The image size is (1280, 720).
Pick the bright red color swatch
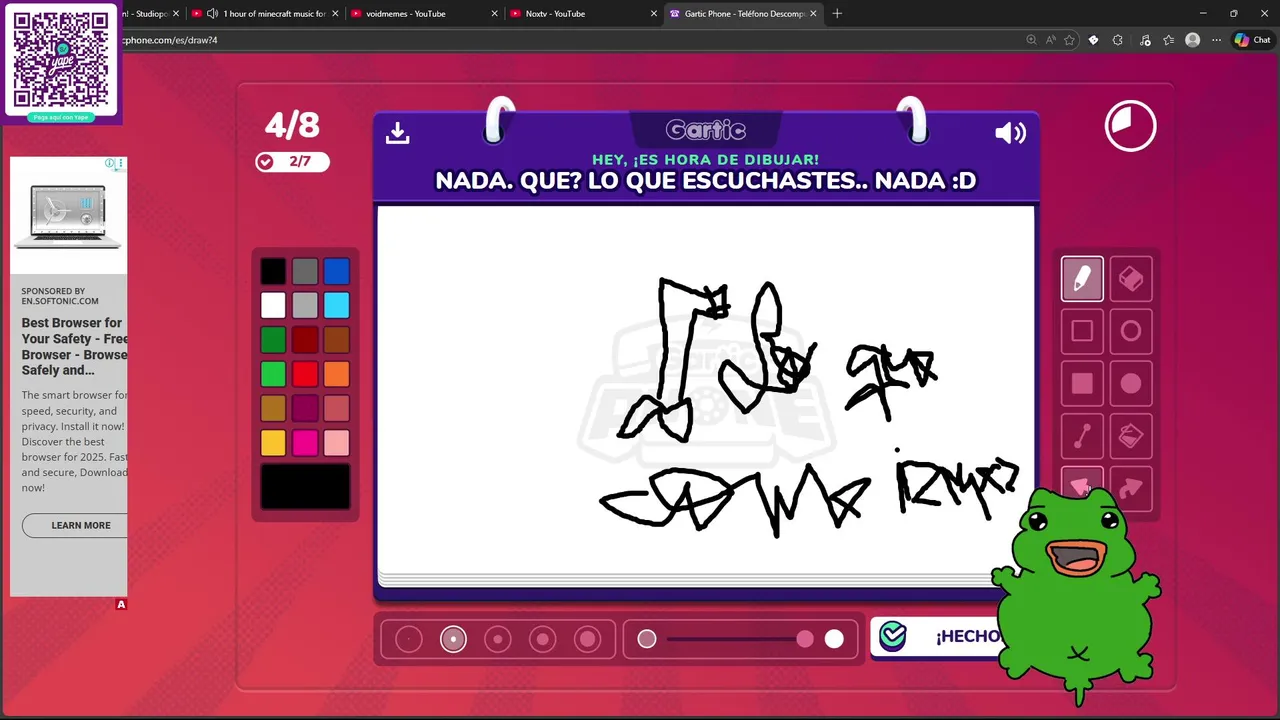click(x=305, y=374)
